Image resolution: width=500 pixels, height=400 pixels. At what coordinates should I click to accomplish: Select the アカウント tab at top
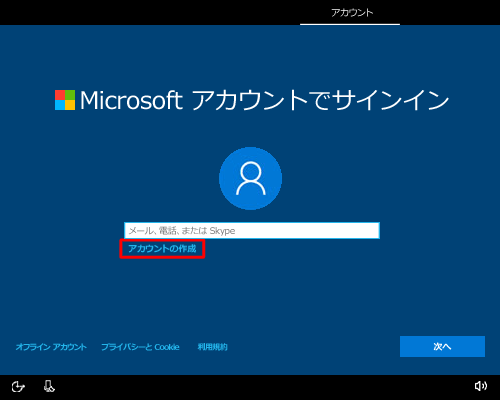coord(350,13)
